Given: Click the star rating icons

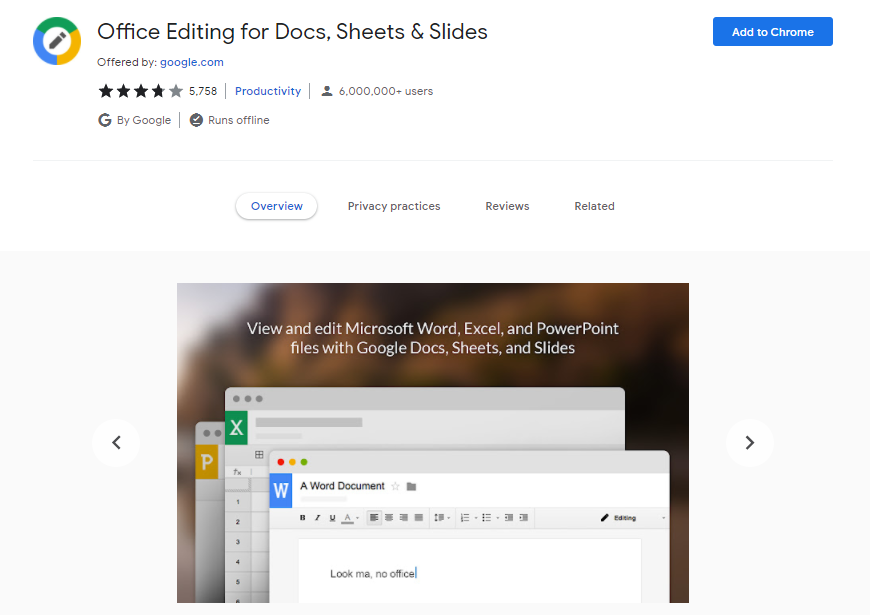Looking at the screenshot, I should pos(140,91).
